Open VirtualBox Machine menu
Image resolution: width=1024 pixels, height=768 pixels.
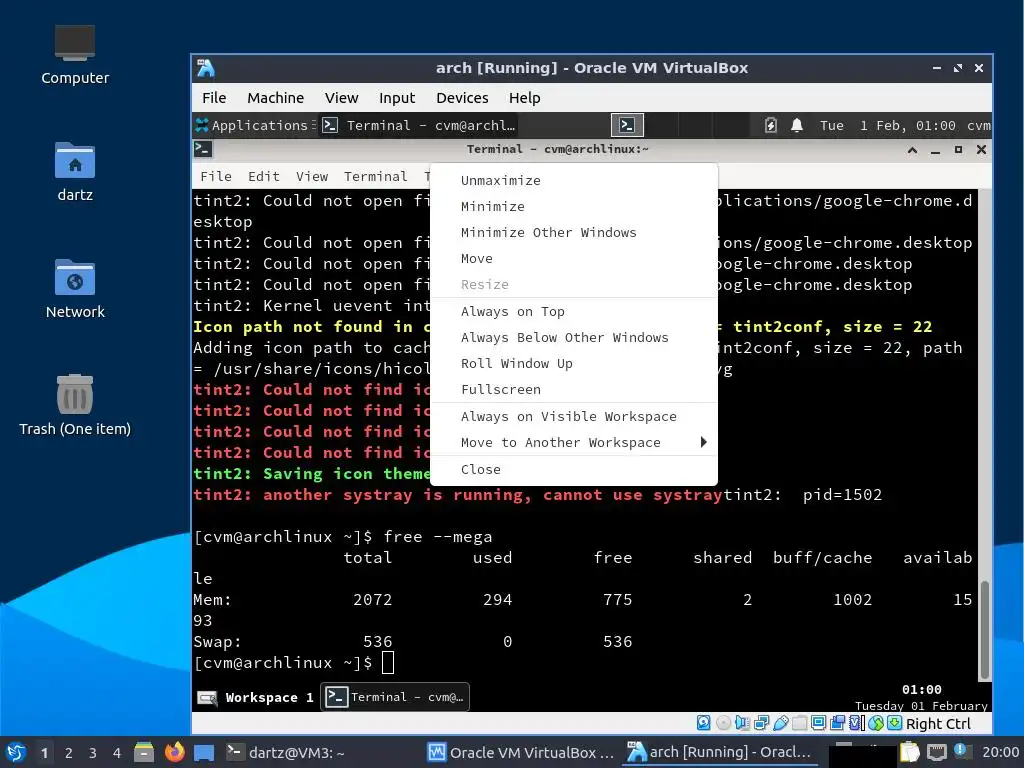coord(275,98)
